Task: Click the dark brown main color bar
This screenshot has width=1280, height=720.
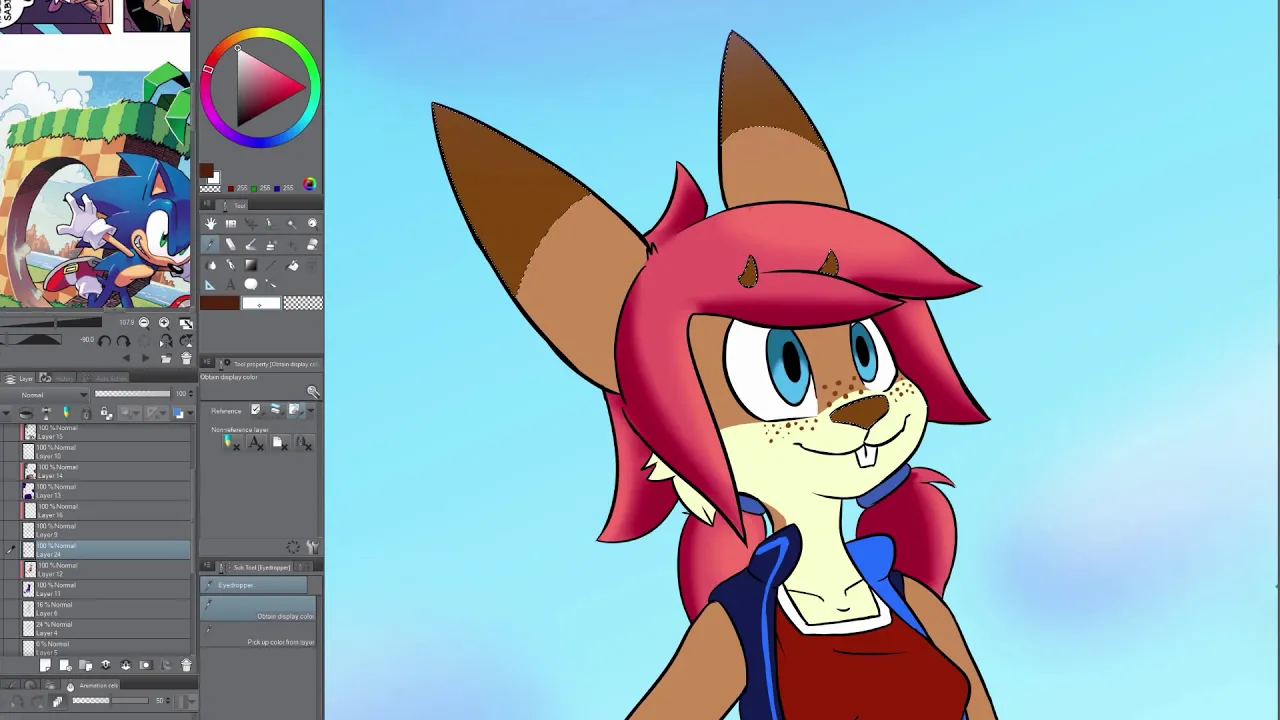Action: 220,303
